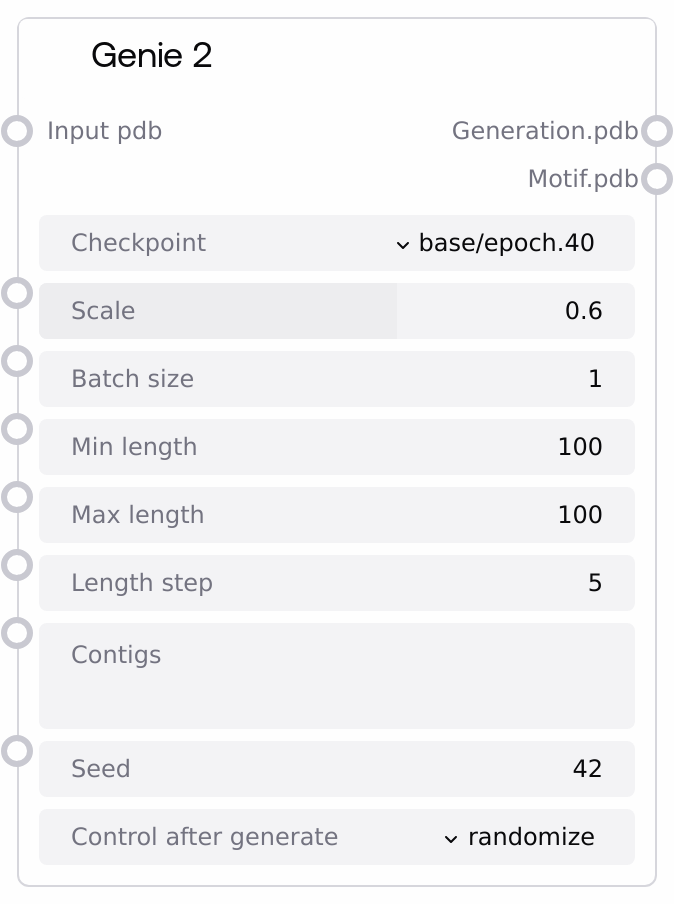
Task: Click the Seed value field
Action: [x=336, y=769]
